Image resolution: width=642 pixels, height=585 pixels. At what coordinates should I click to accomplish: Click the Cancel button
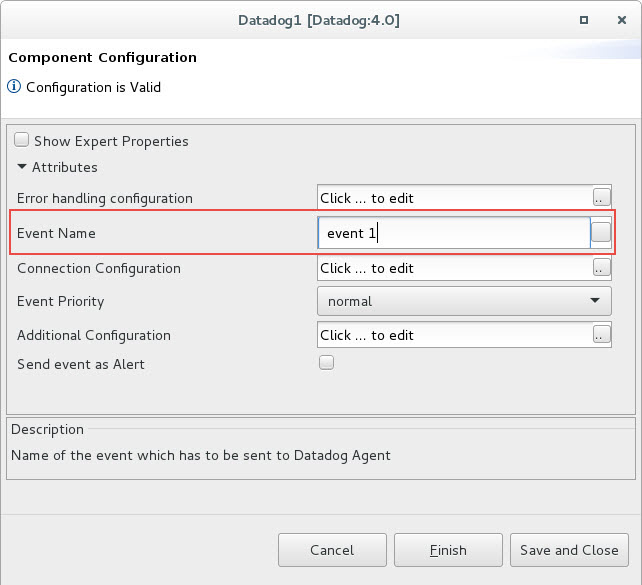[332, 550]
